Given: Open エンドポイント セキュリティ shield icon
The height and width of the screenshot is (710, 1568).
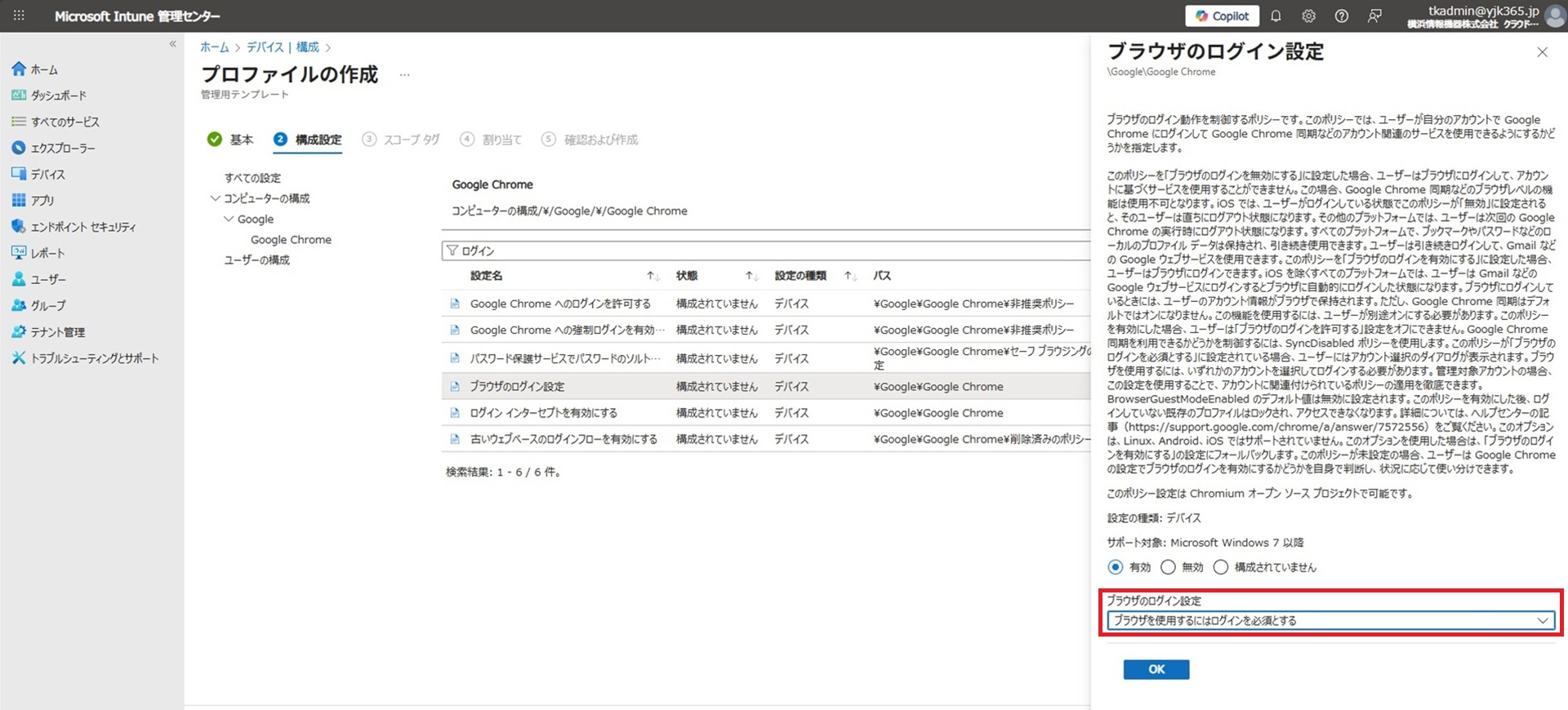Looking at the screenshot, I should [19, 227].
